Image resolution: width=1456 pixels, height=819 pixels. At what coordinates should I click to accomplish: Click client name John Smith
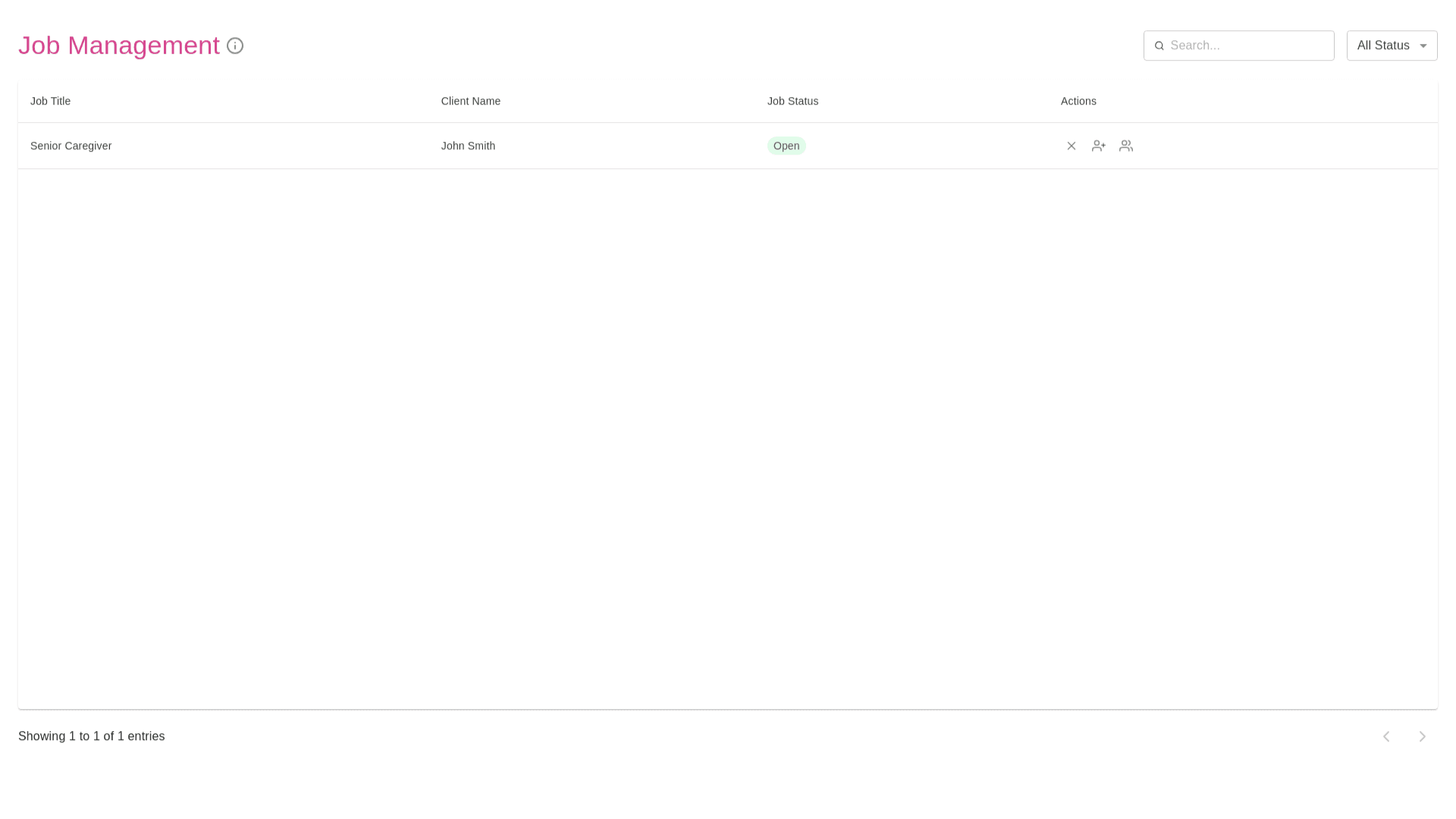pos(468,146)
